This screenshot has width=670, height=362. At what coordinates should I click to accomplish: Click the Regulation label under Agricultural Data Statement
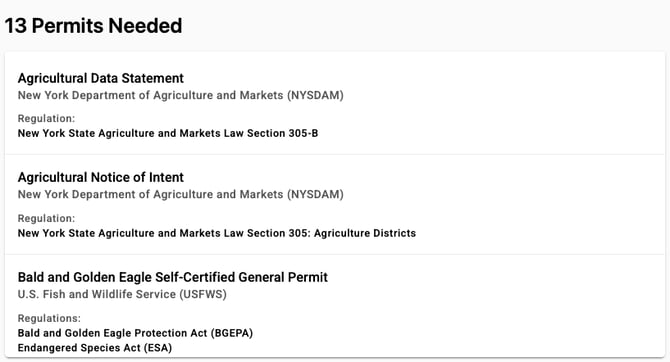[46, 118]
